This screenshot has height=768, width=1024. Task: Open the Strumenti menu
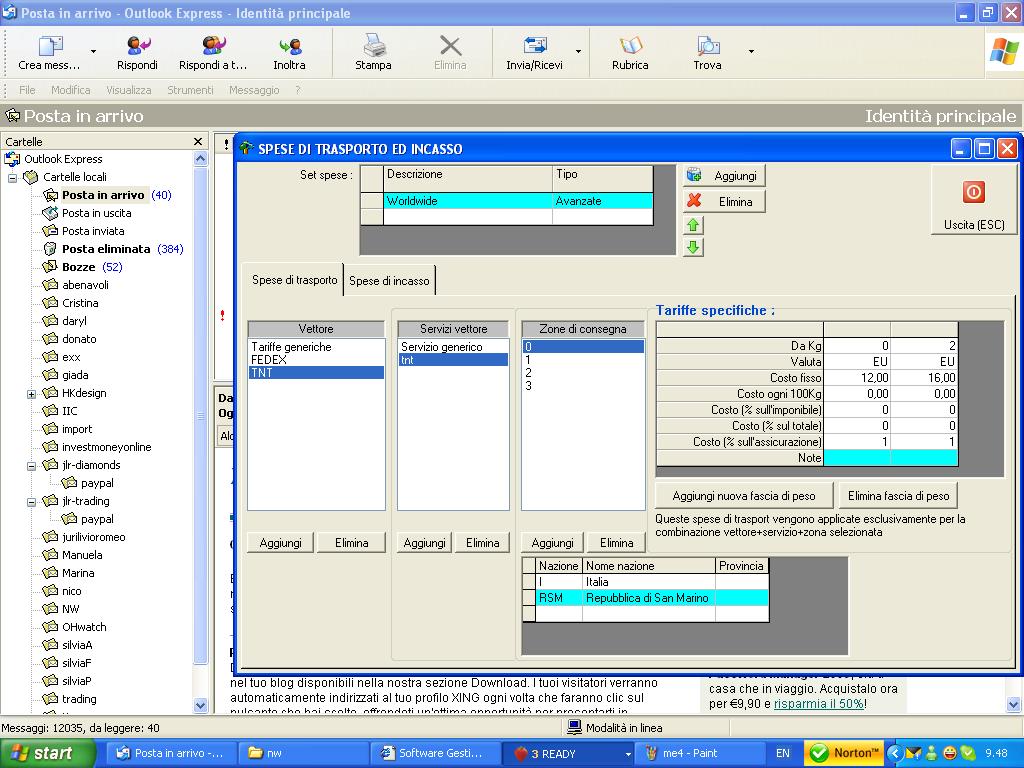click(x=190, y=90)
